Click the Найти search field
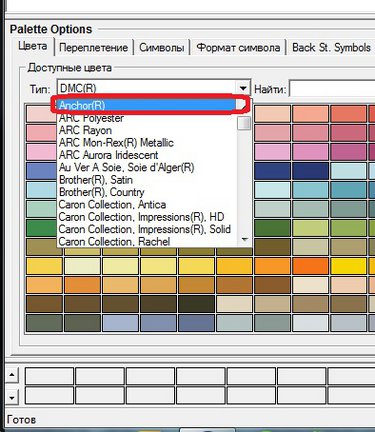Image resolution: width=375 pixels, height=432 pixels. point(332,89)
